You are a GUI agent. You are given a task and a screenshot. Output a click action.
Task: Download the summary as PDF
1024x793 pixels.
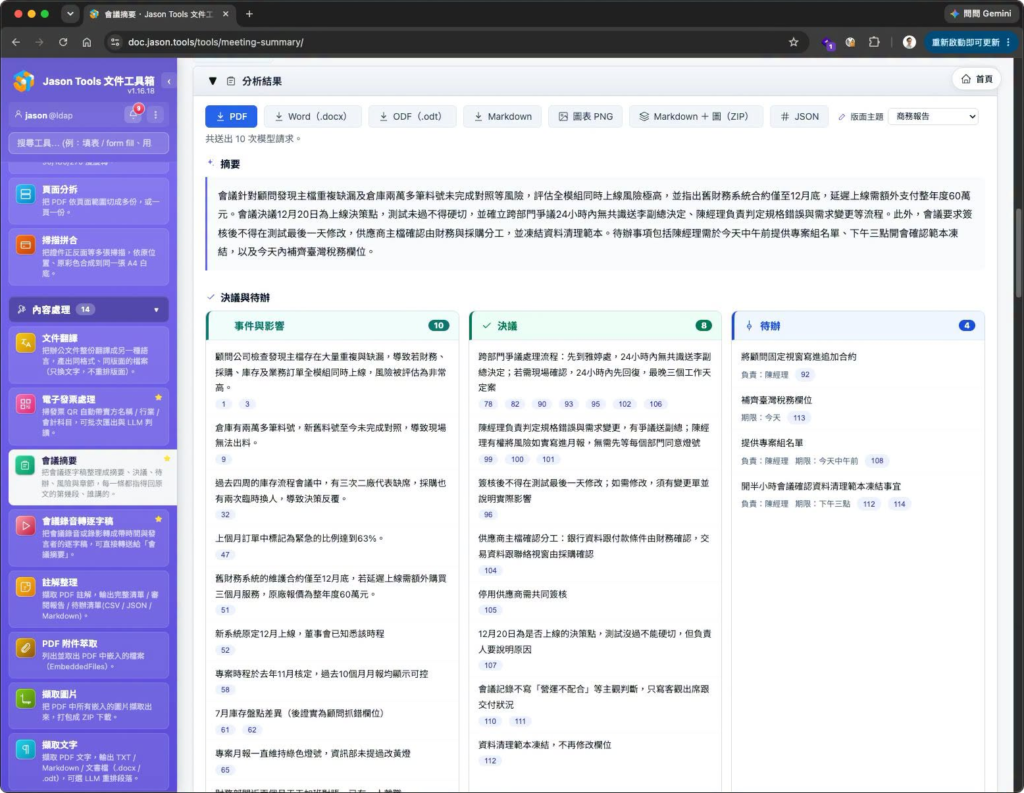pyautogui.click(x=231, y=116)
